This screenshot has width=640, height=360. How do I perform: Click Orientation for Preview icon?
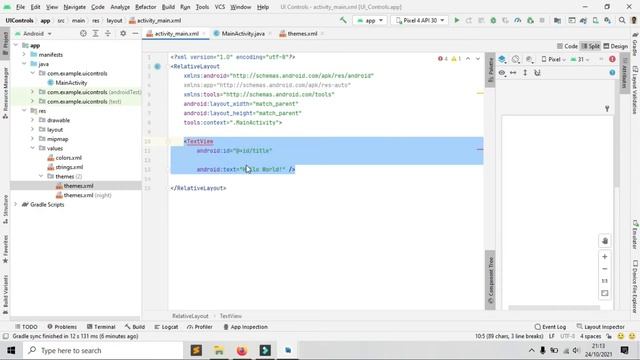(x=516, y=59)
